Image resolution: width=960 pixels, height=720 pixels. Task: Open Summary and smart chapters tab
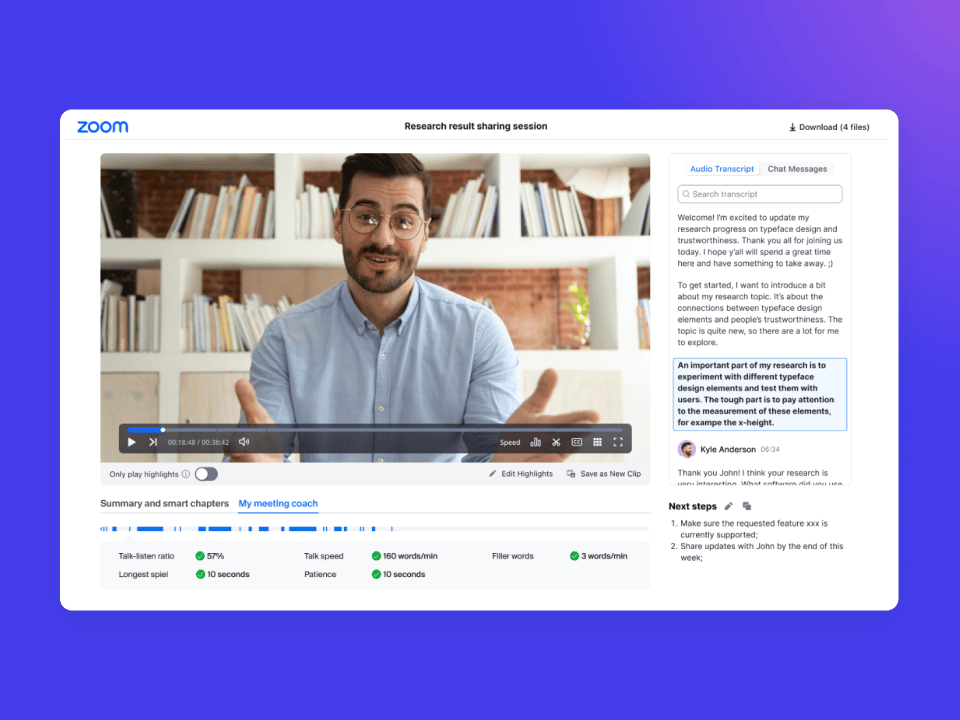(164, 503)
